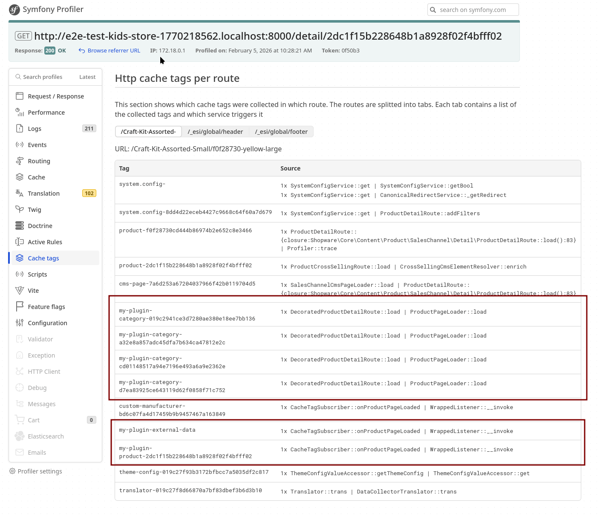Open the Request / Response panel
600x516 pixels.
pyautogui.click(x=55, y=96)
